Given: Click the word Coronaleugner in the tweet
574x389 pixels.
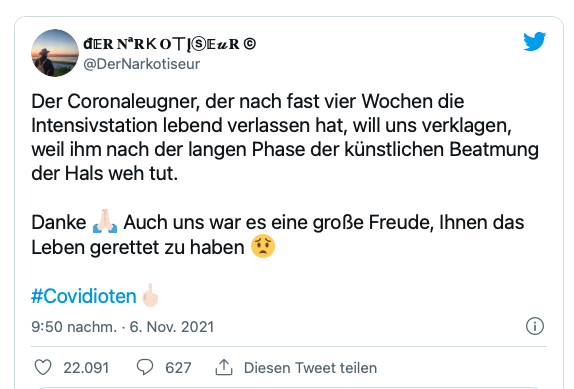Looking at the screenshot, I should point(133,101).
